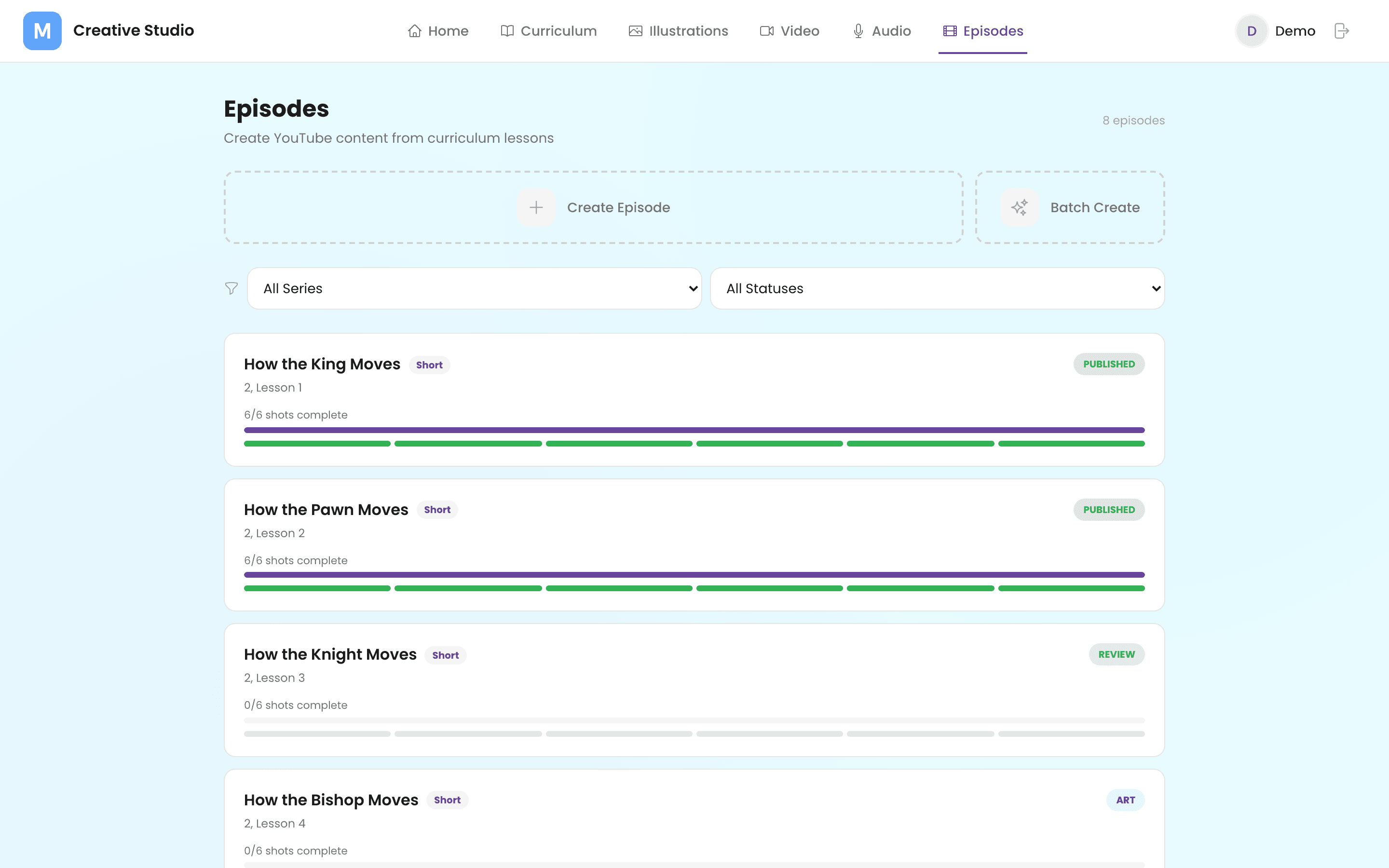Click PUBLISHED badge on Pawn Moves card

(x=1109, y=510)
